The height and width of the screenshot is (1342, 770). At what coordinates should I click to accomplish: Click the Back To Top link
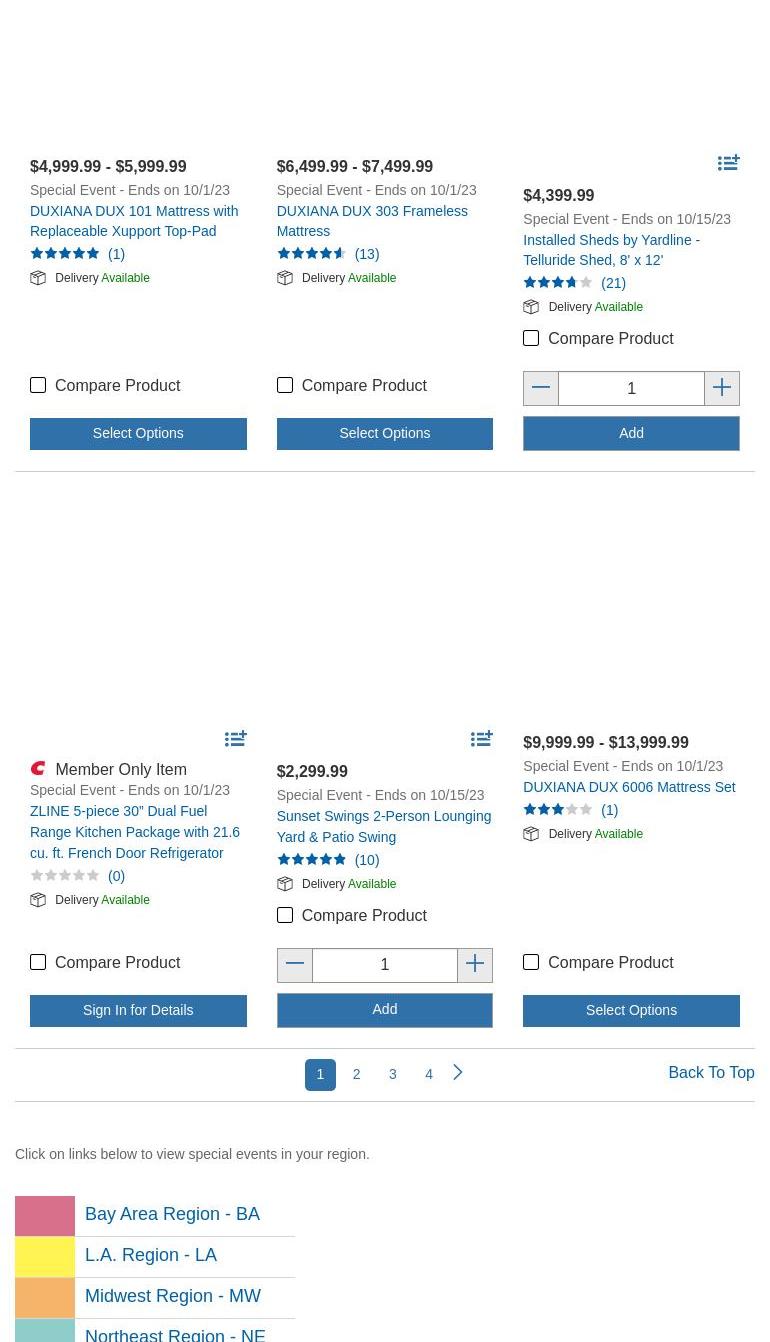pos(711,1072)
